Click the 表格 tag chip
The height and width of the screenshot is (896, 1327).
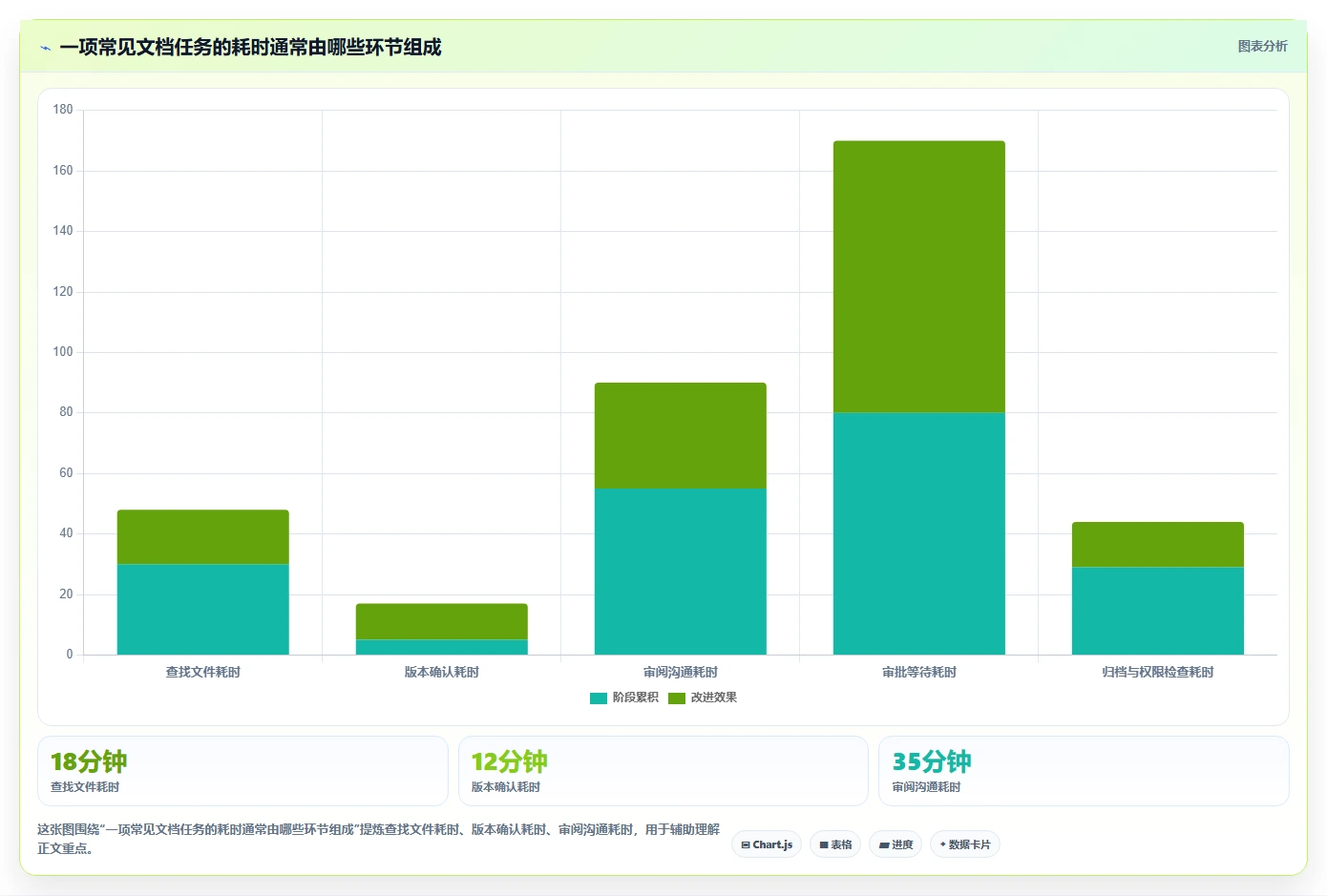(835, 844)
